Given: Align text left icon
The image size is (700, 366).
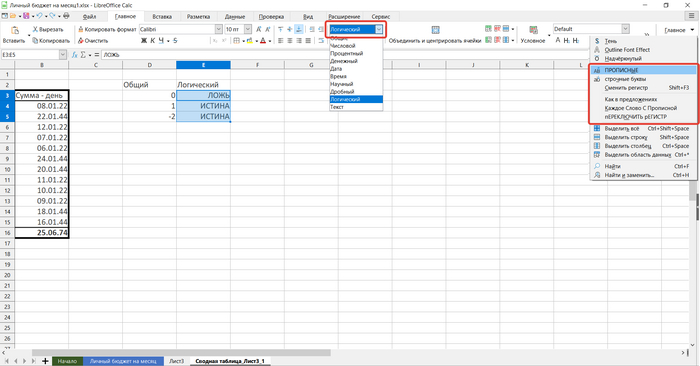Looking at the screenshot, I should coord(280,41).
